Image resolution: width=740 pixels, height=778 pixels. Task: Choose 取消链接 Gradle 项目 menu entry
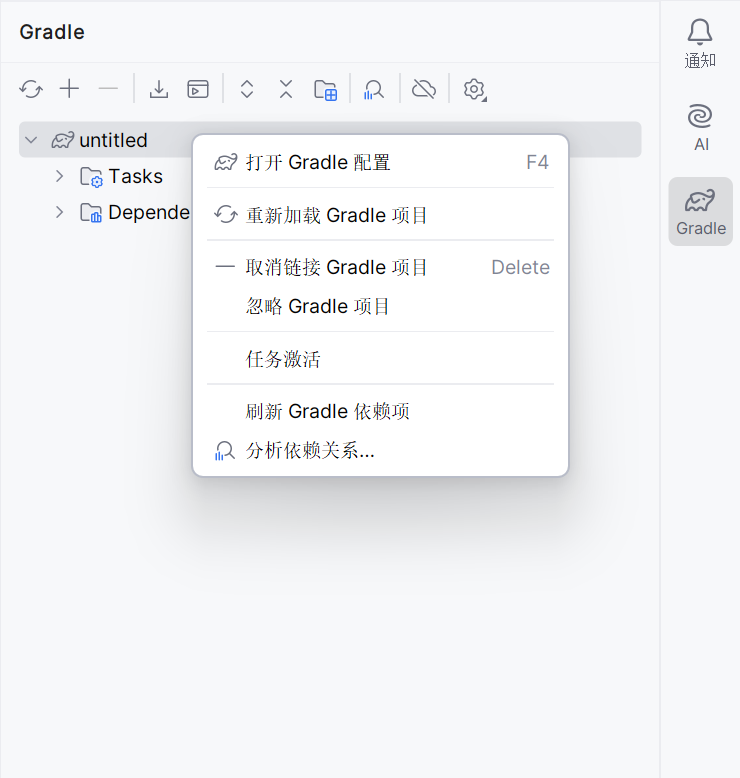click(x=380, y=267)
